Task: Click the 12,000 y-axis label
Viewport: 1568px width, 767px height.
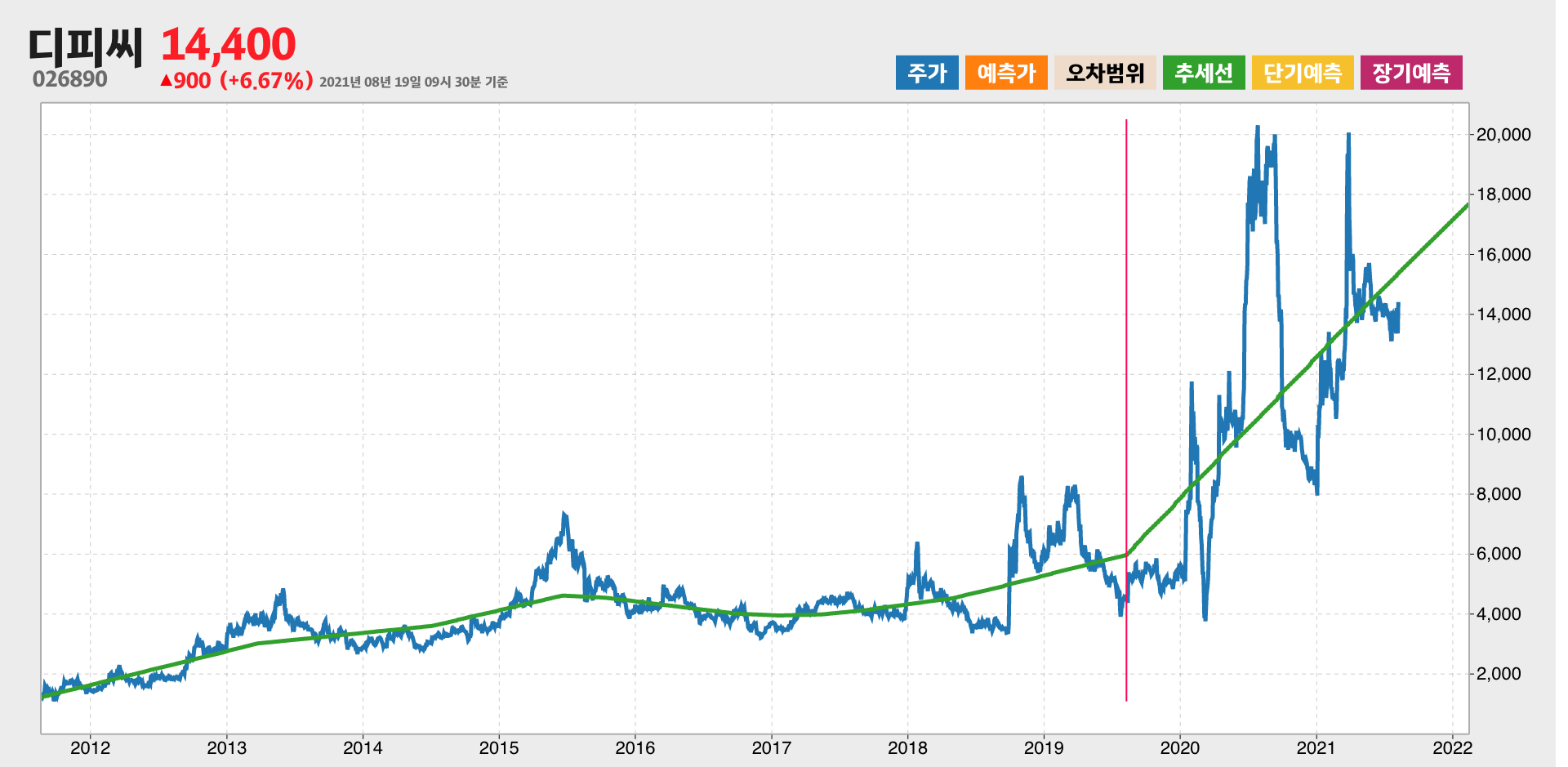Action: click(1503, 374)
